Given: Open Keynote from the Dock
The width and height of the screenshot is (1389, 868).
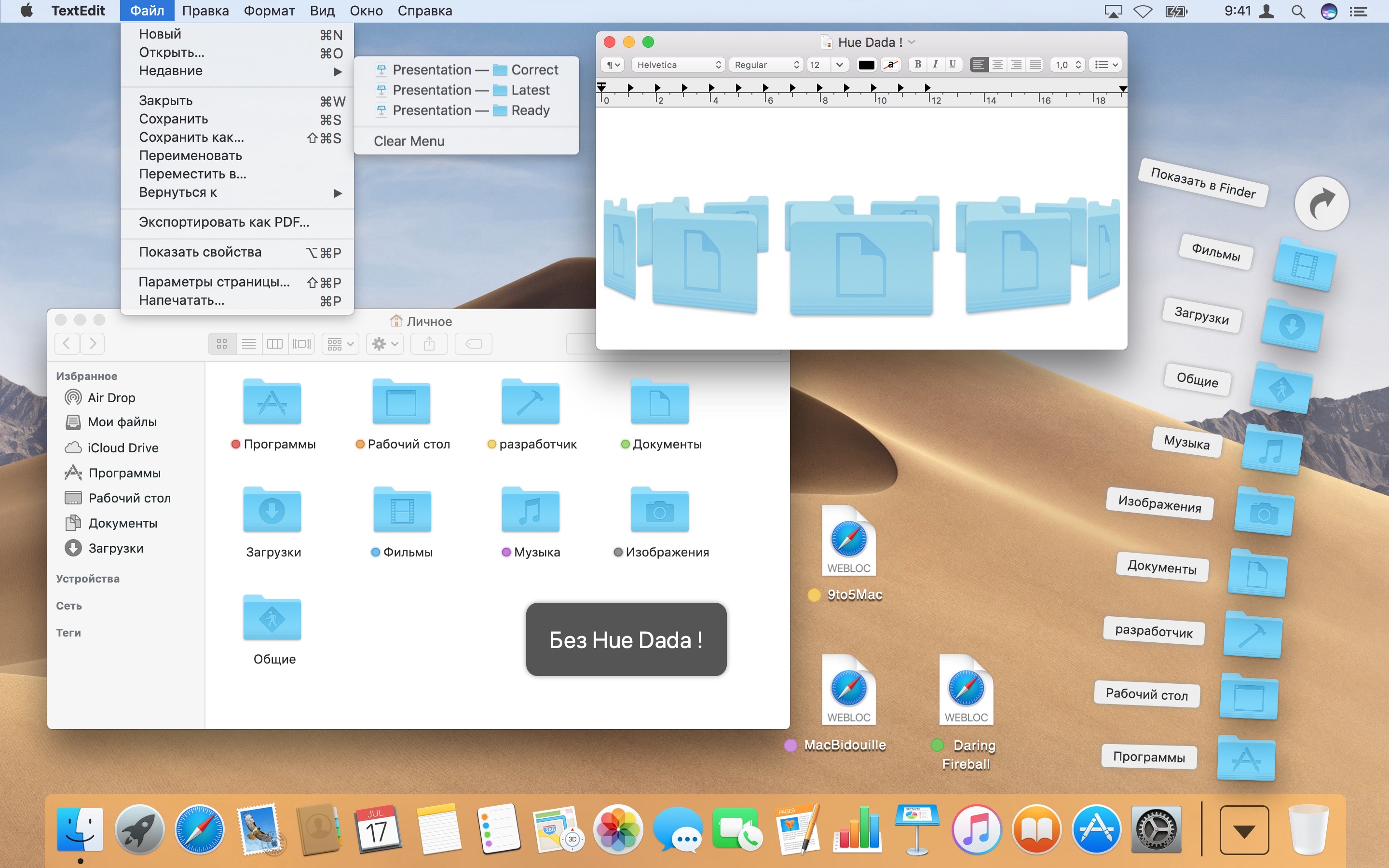Looking at the screenshot, I should click(x=917, y=829).
